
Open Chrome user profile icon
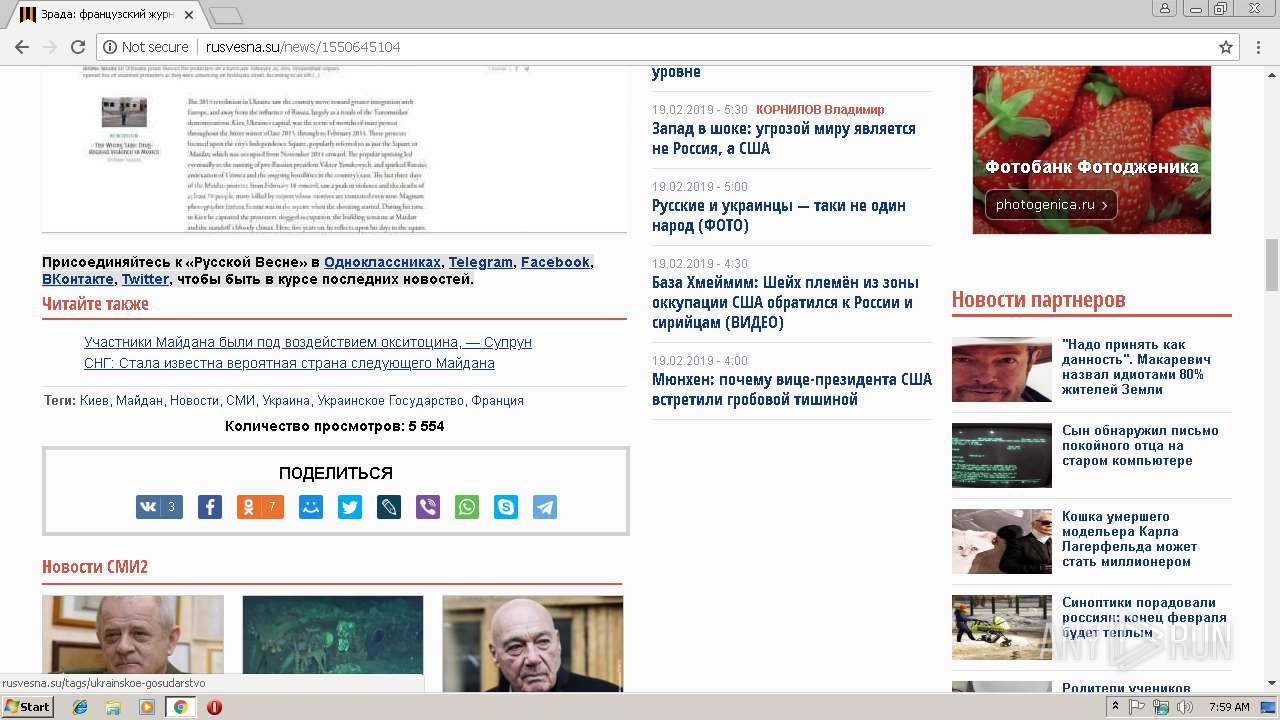1164,8
